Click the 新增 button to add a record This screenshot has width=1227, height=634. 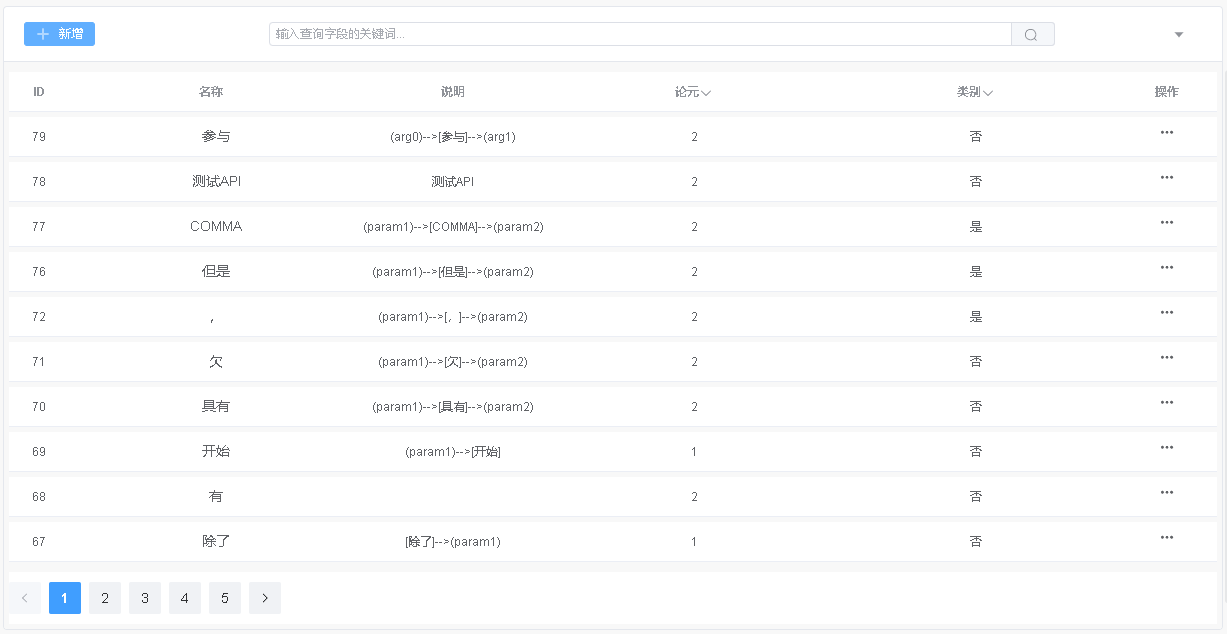click(59, 33)
